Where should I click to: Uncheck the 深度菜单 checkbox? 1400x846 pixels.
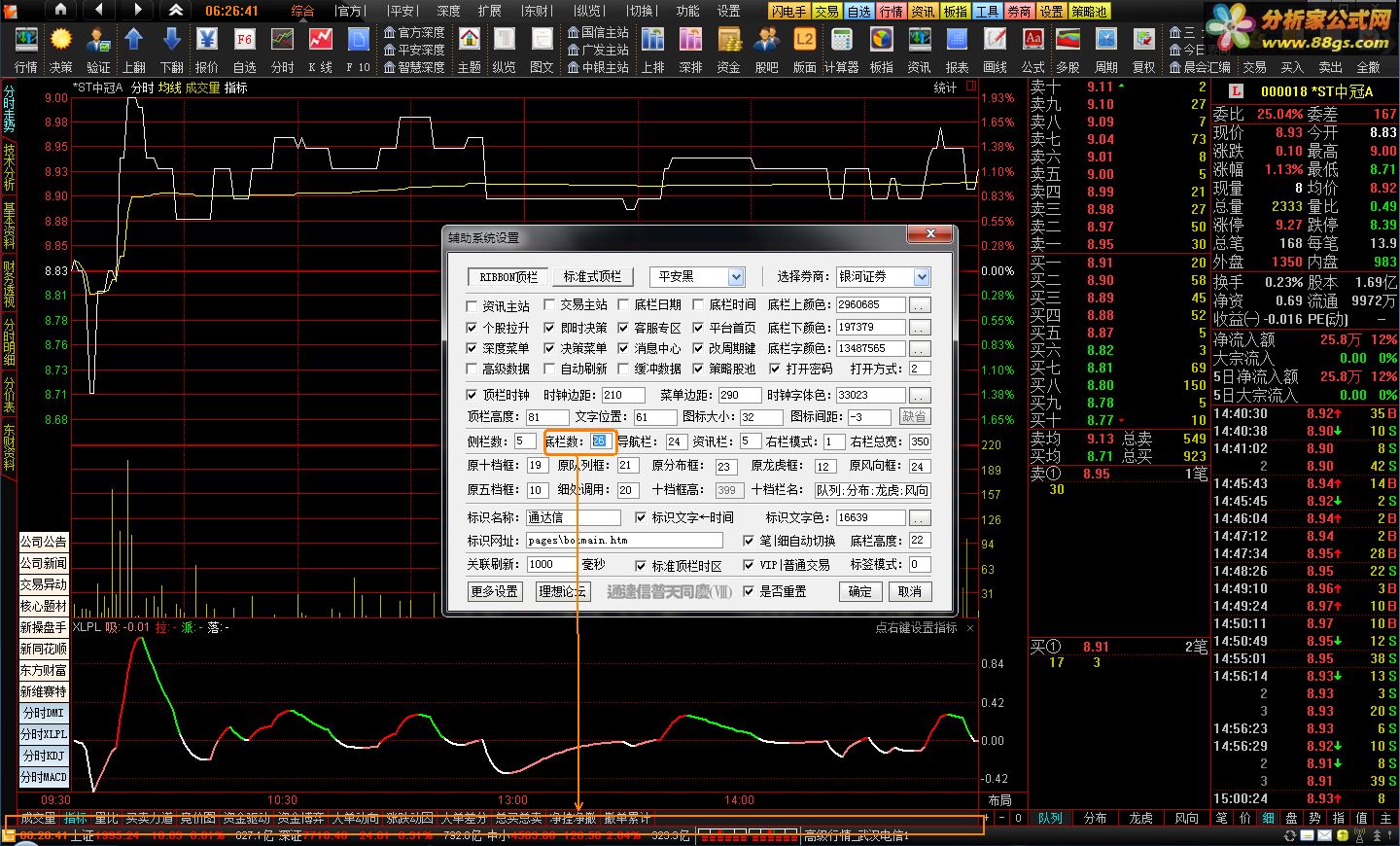pos(472,348)
